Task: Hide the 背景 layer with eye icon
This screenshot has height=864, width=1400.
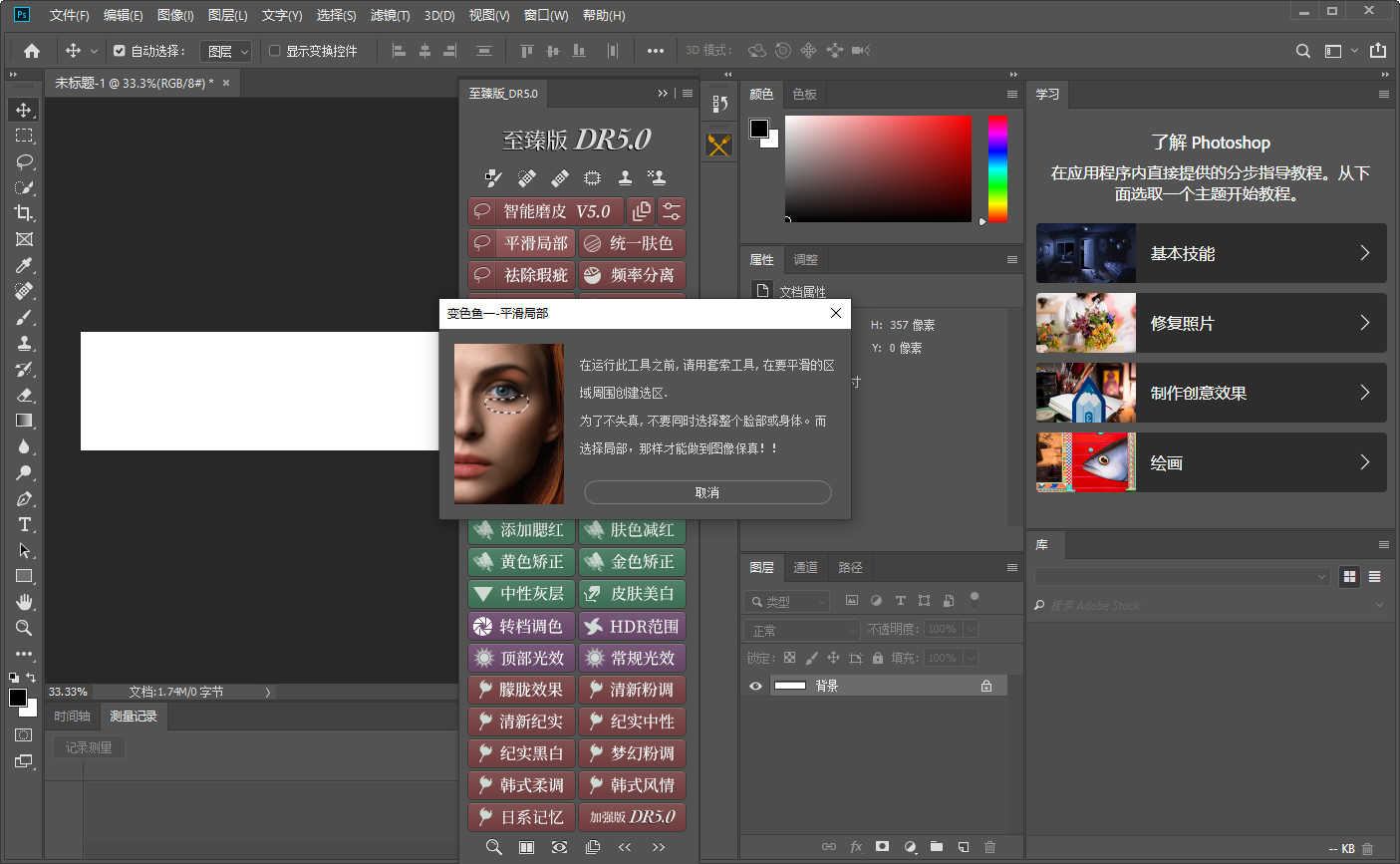Action: (755, 686)
